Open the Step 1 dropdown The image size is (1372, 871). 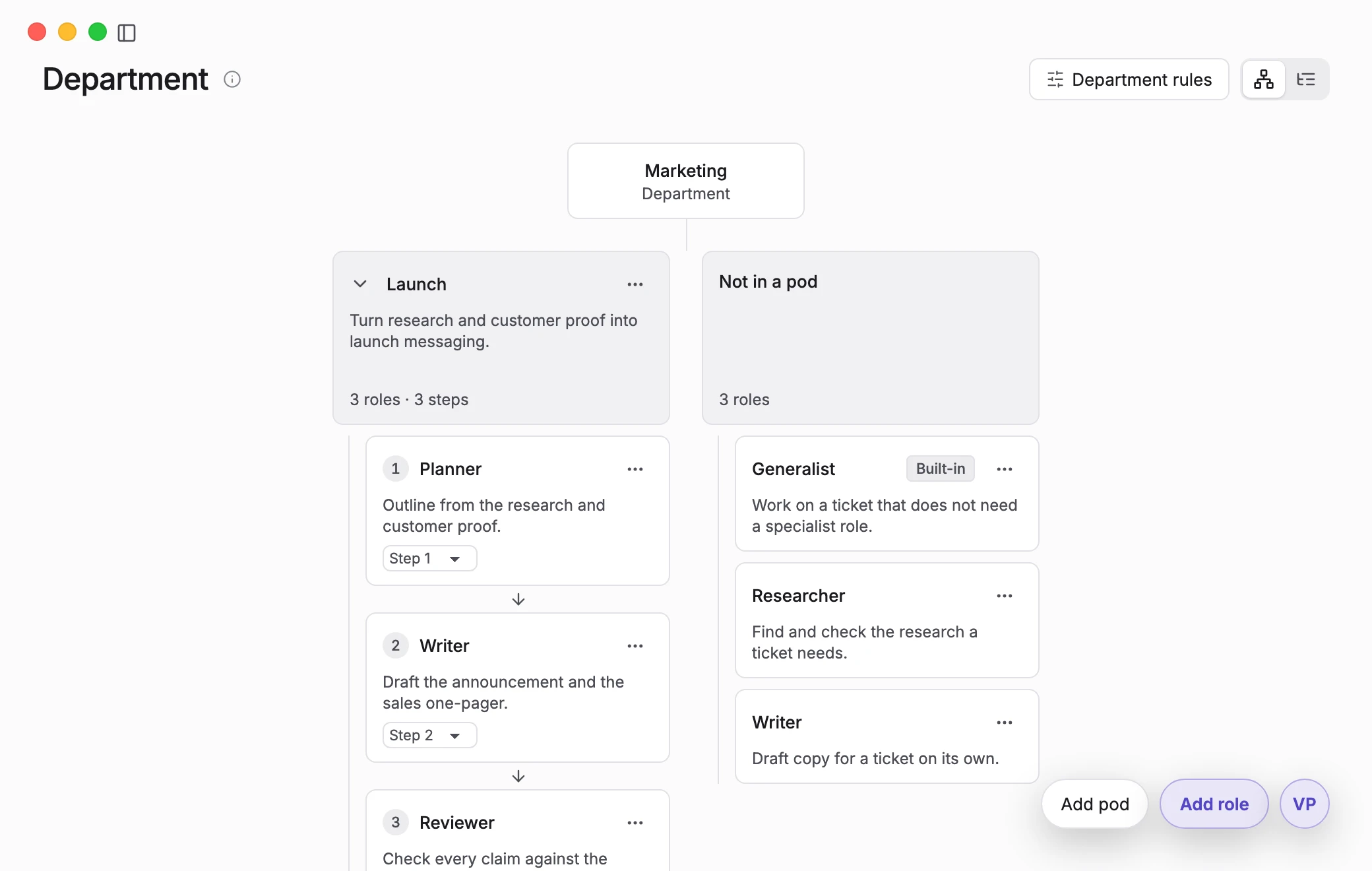pos(429,558)
